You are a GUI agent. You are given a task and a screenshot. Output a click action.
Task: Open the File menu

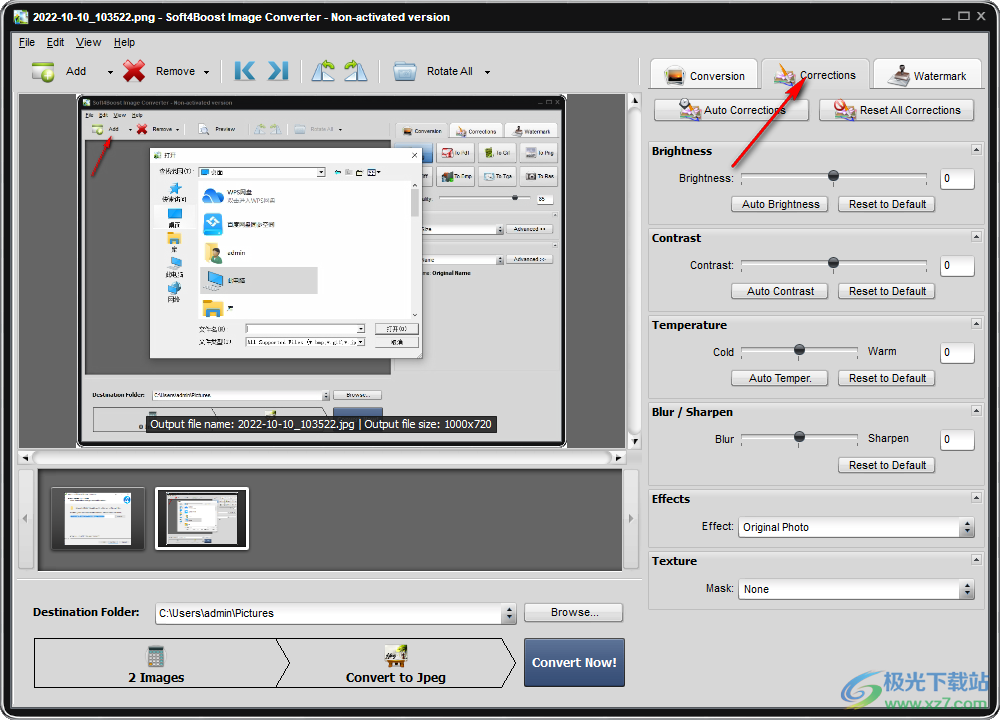click(27, 42)
